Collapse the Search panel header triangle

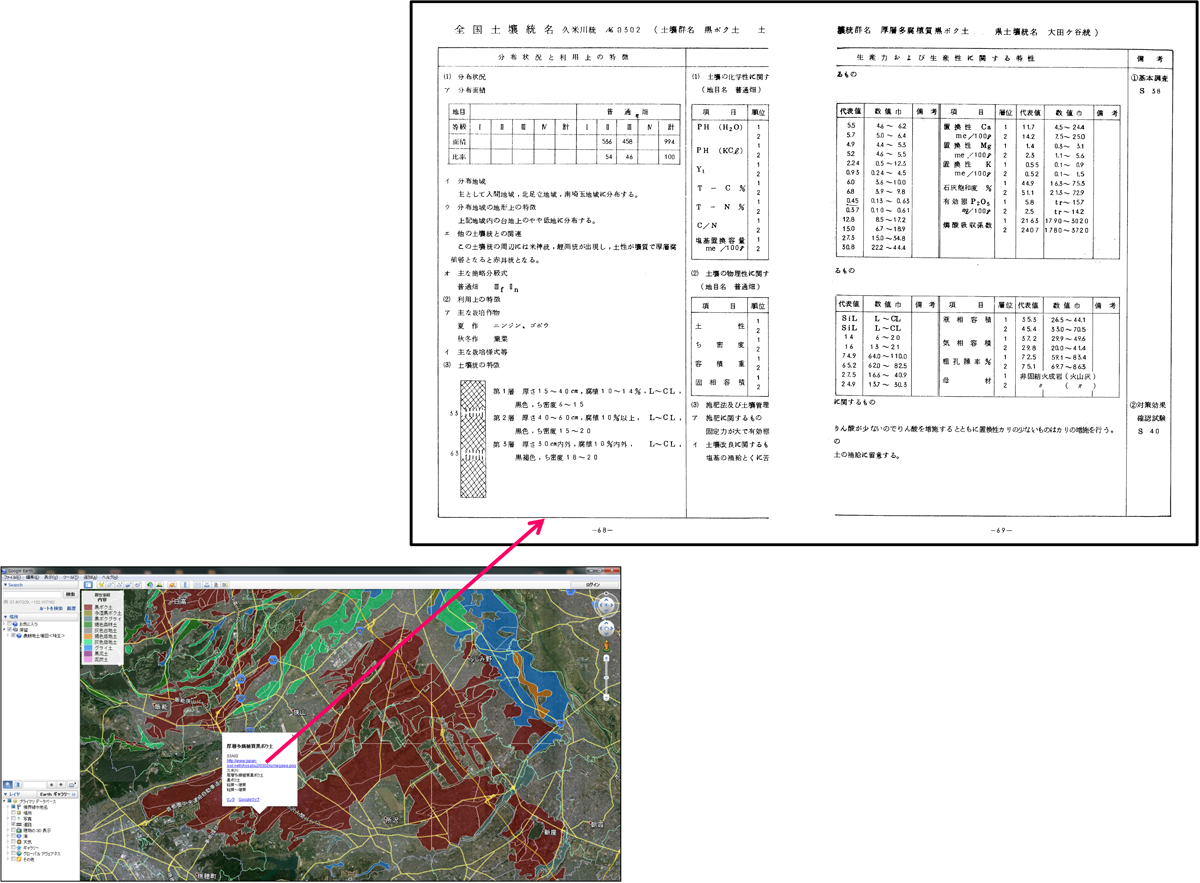pyautogui.click(x=5, y=585)
